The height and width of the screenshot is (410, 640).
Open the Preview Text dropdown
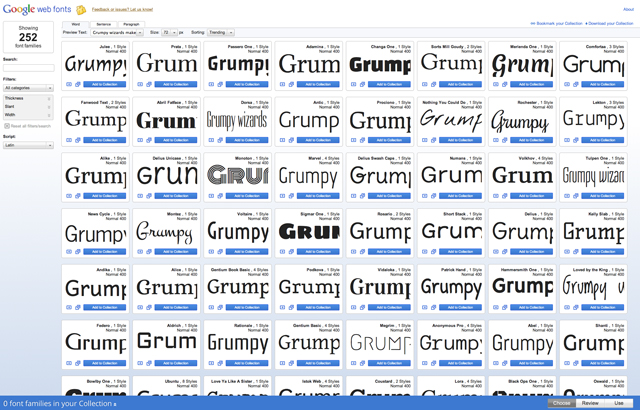(x=118, y=32)
